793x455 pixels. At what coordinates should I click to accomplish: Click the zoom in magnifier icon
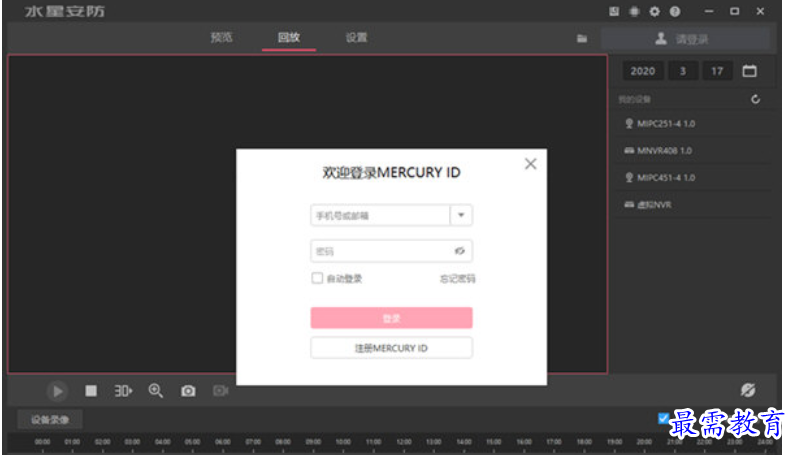coord(156,391)
